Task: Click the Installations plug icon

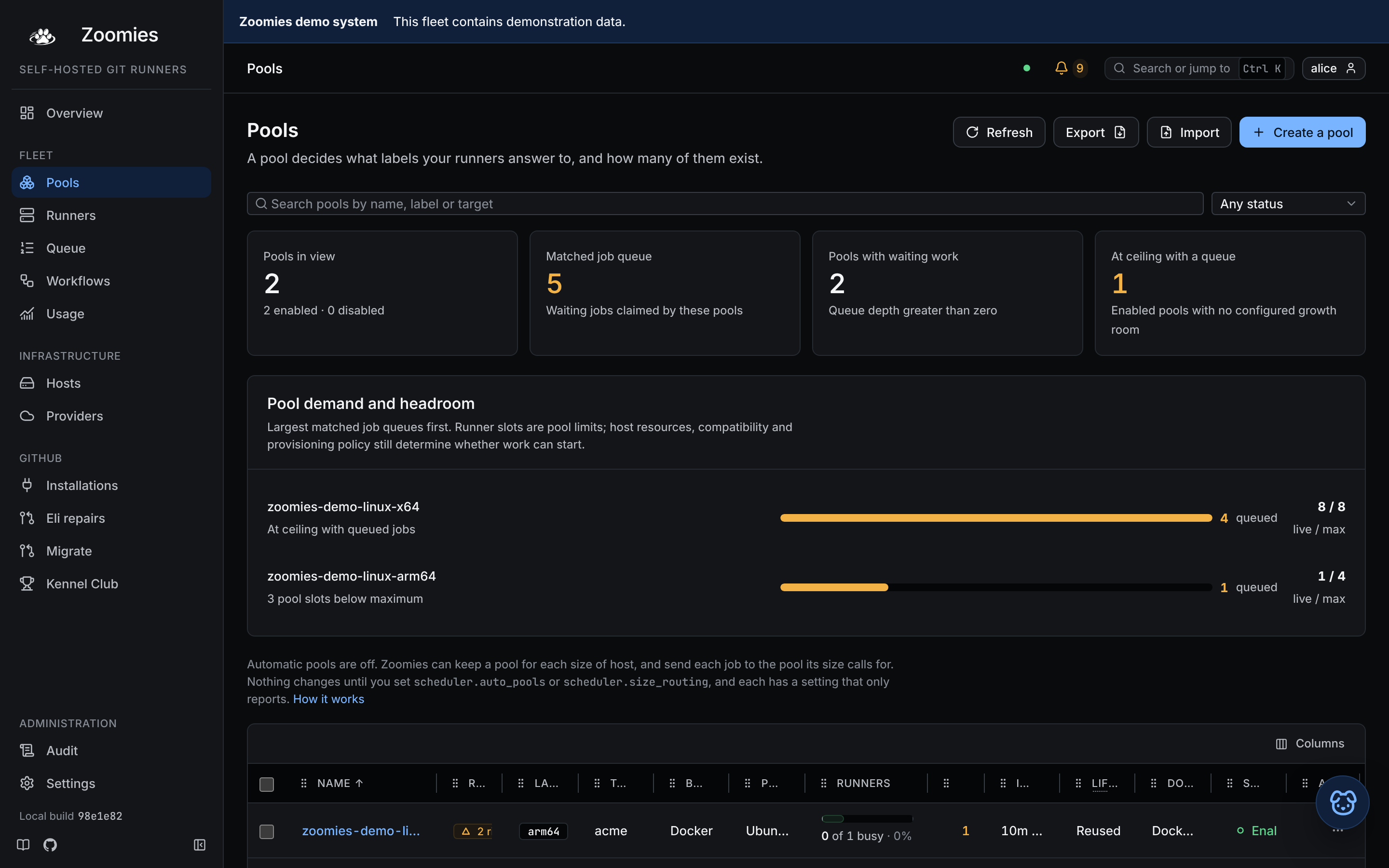Action: click(27, 485)
